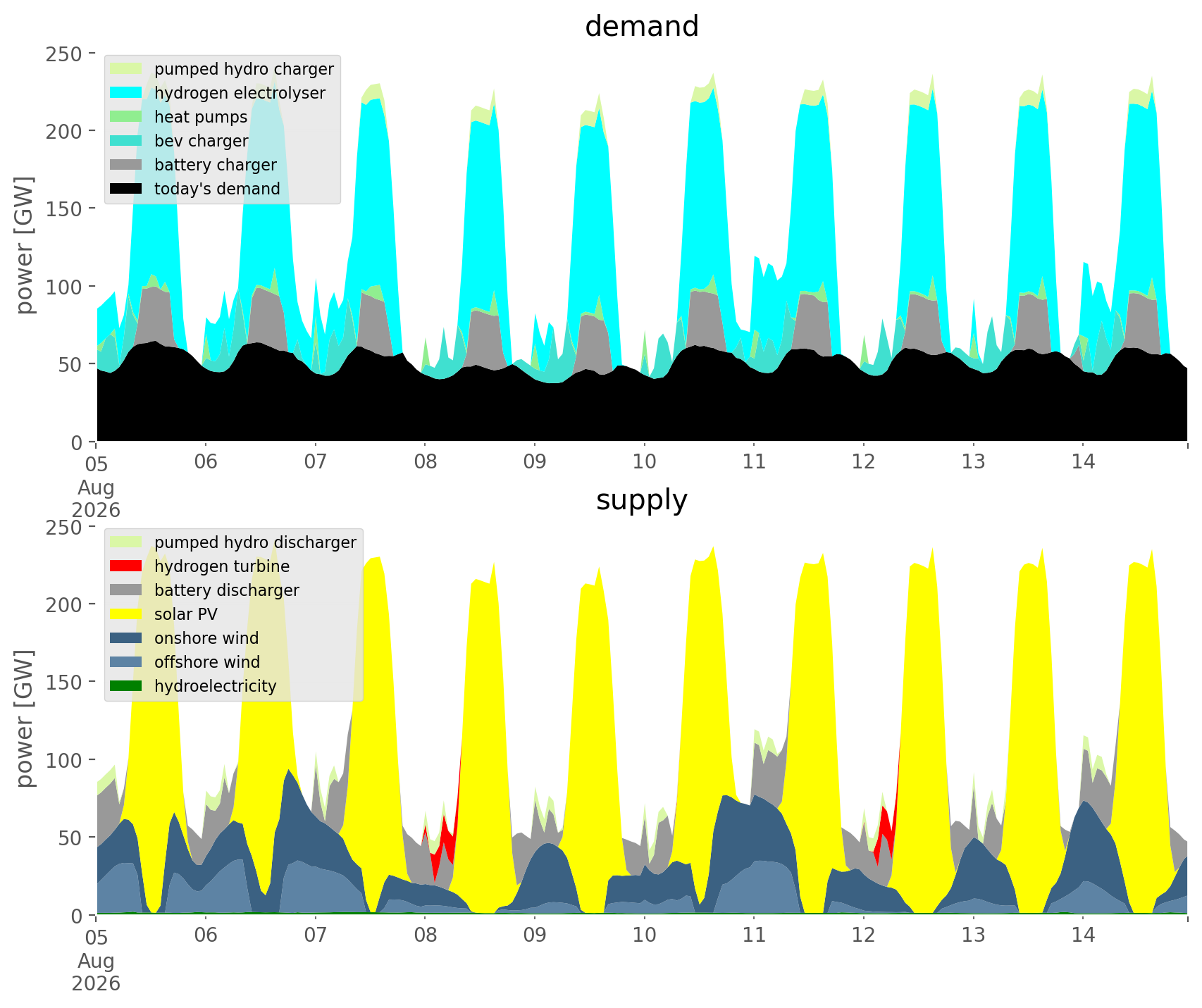Screen dimensions: 1202x1008
Task: Click the "solar PV" legend label
Action: (186, 614)
